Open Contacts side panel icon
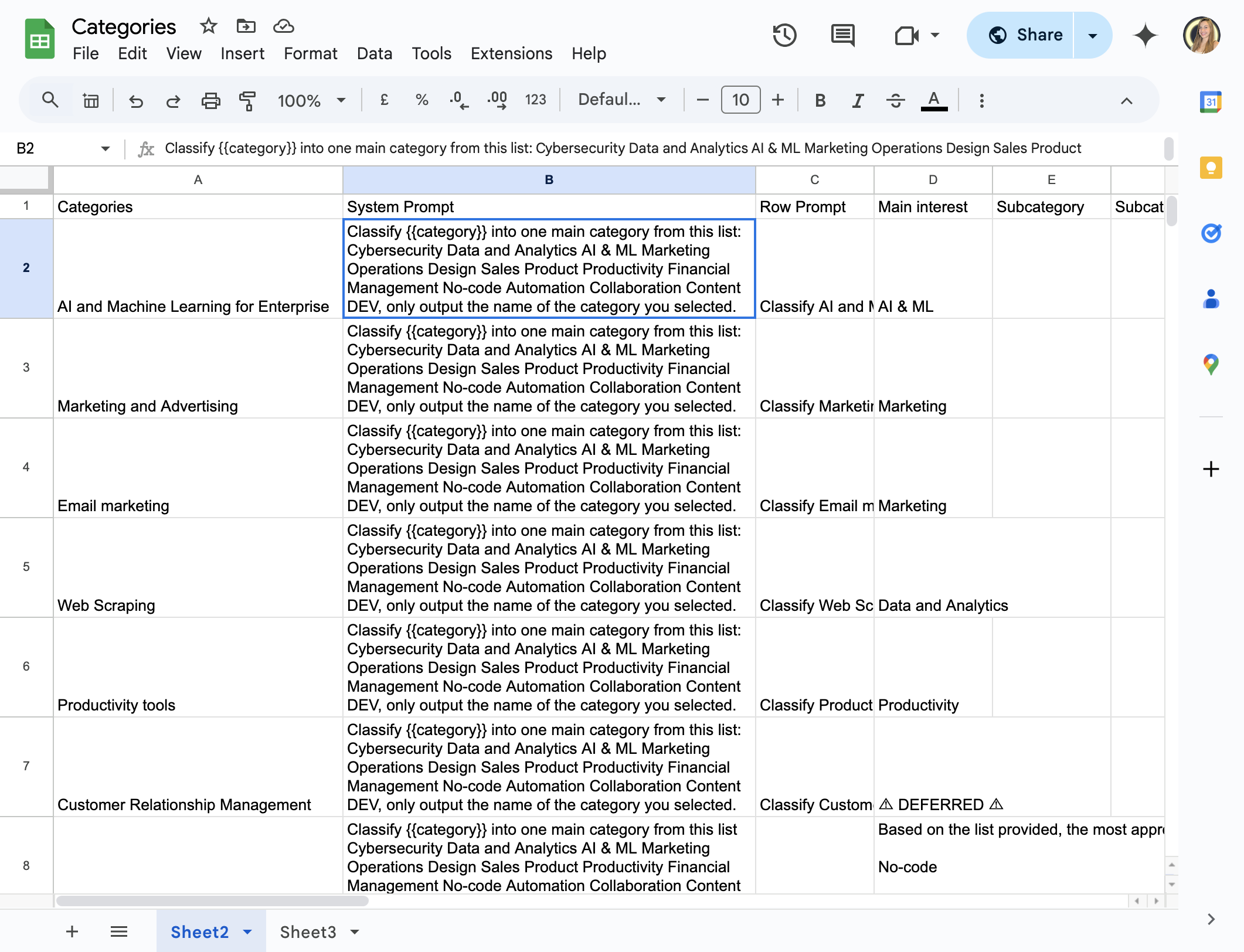The image size is (1244, 952). 1211,299
